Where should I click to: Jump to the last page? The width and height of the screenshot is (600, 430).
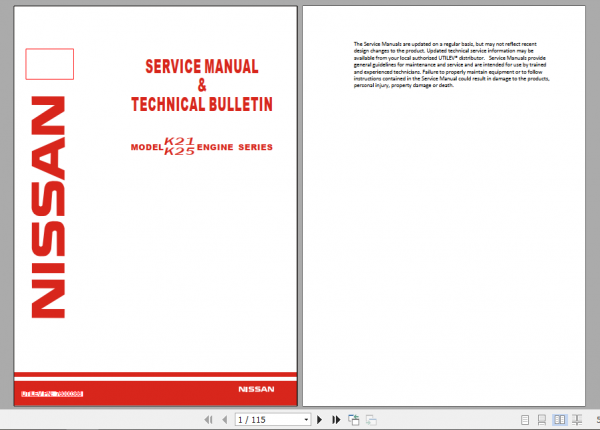tap(336, 420)
